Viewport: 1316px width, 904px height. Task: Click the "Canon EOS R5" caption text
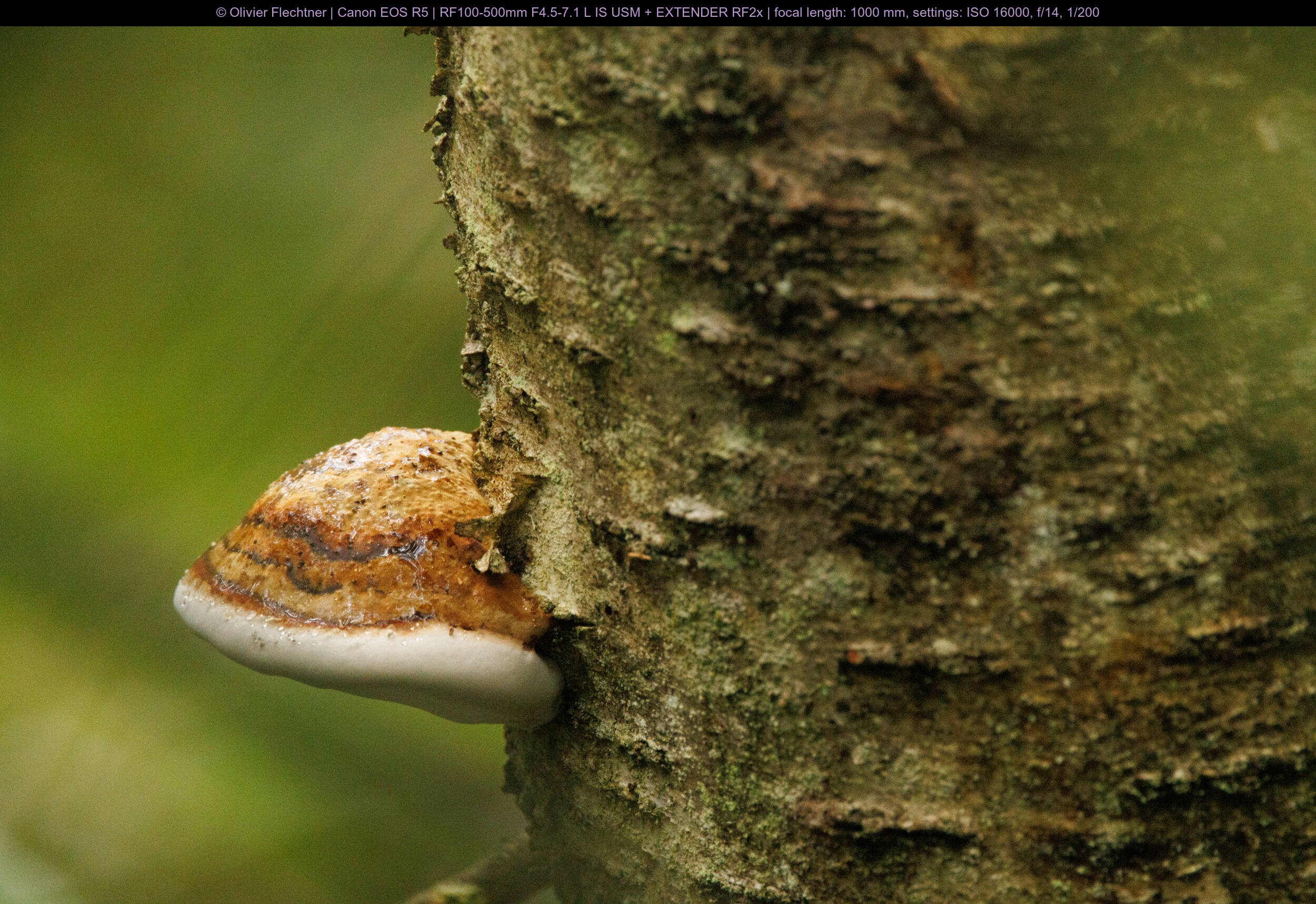(x=383, y=13)
